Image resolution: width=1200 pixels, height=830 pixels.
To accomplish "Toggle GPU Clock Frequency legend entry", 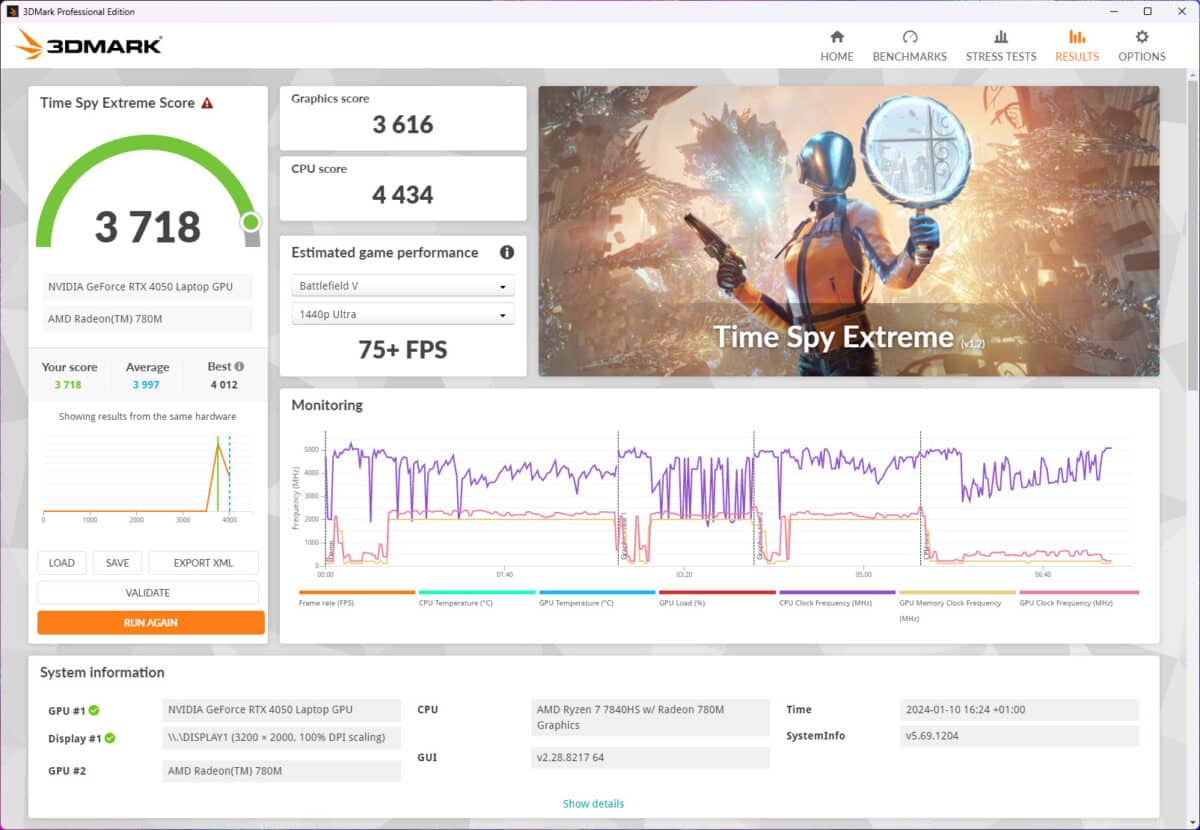I will [x=1078, y=599].
